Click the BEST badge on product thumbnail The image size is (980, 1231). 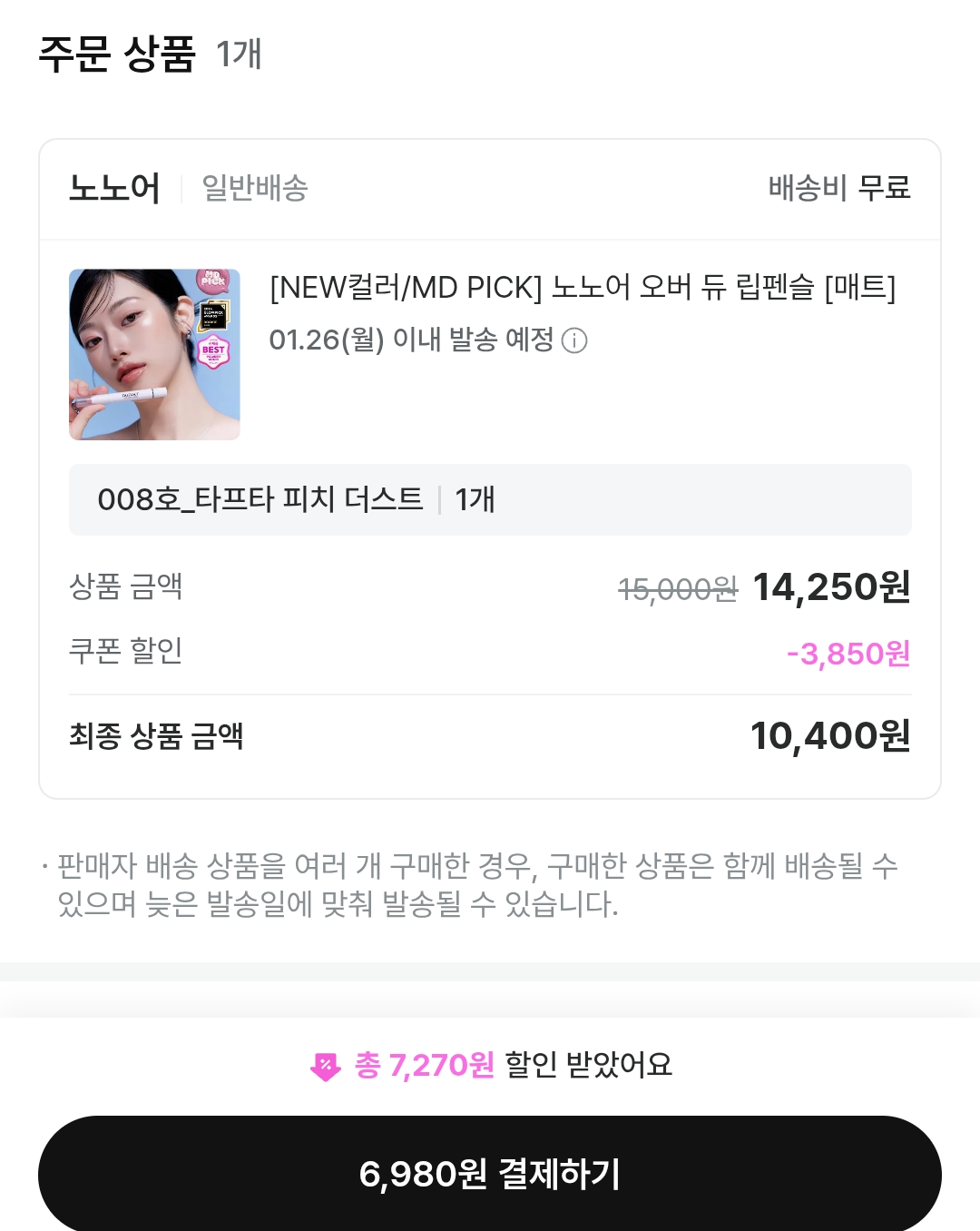point(213,351)
